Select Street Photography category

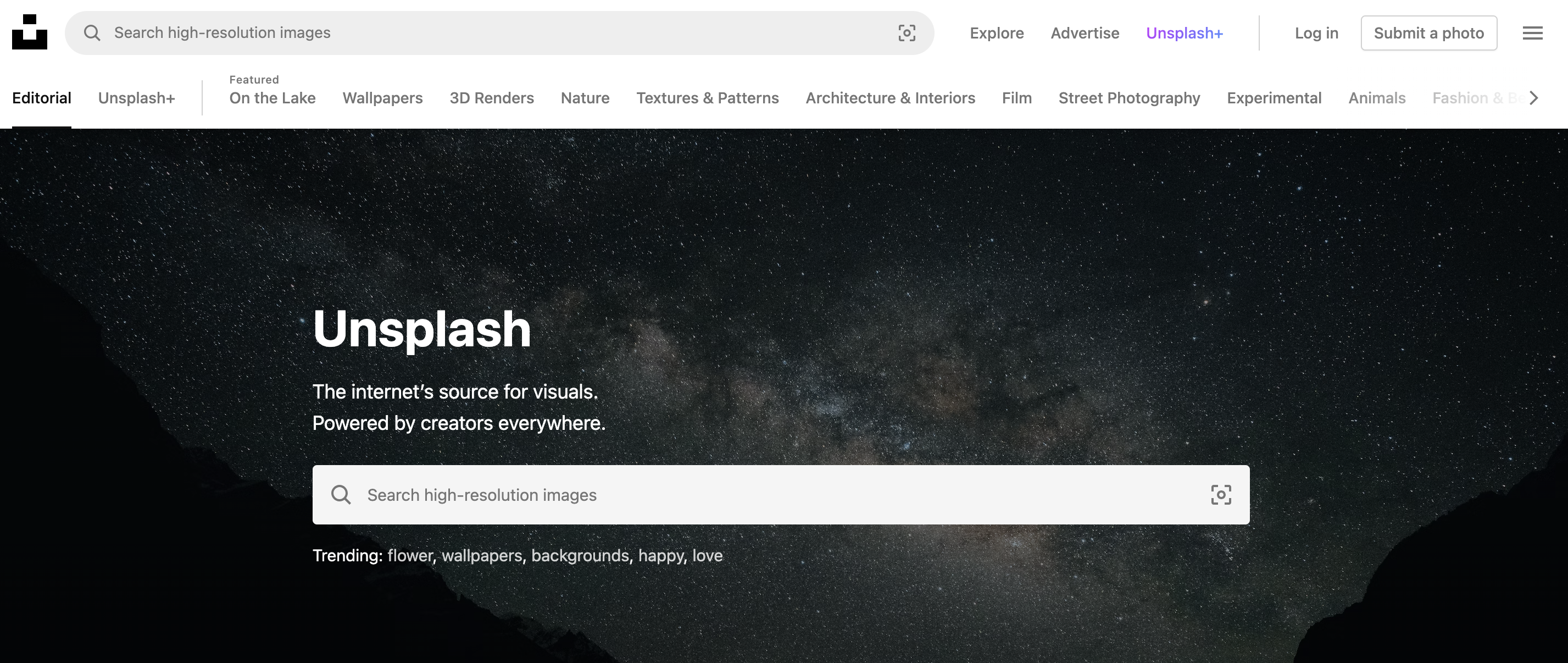1128,98
